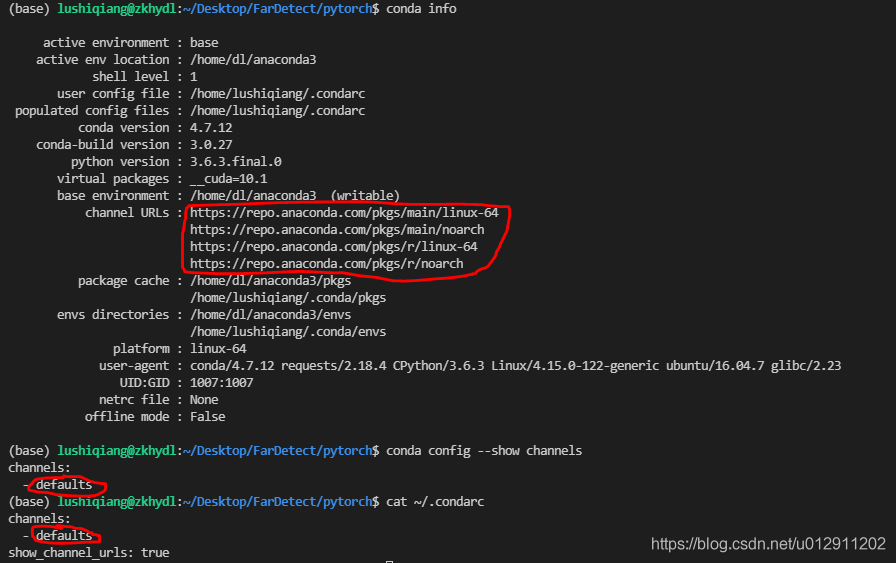Click 'show_channel_urls: true' line

89,553
